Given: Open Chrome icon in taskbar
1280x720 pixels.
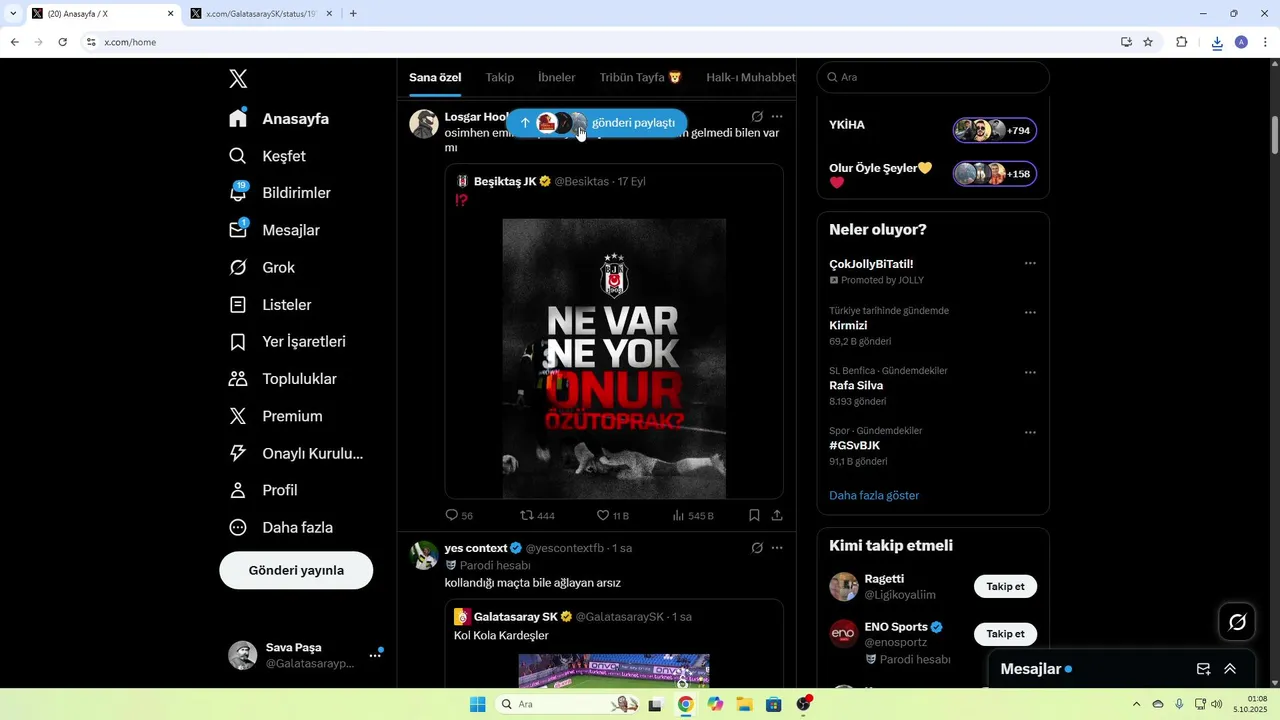Looking at the screenshot, I should [685, 704].
